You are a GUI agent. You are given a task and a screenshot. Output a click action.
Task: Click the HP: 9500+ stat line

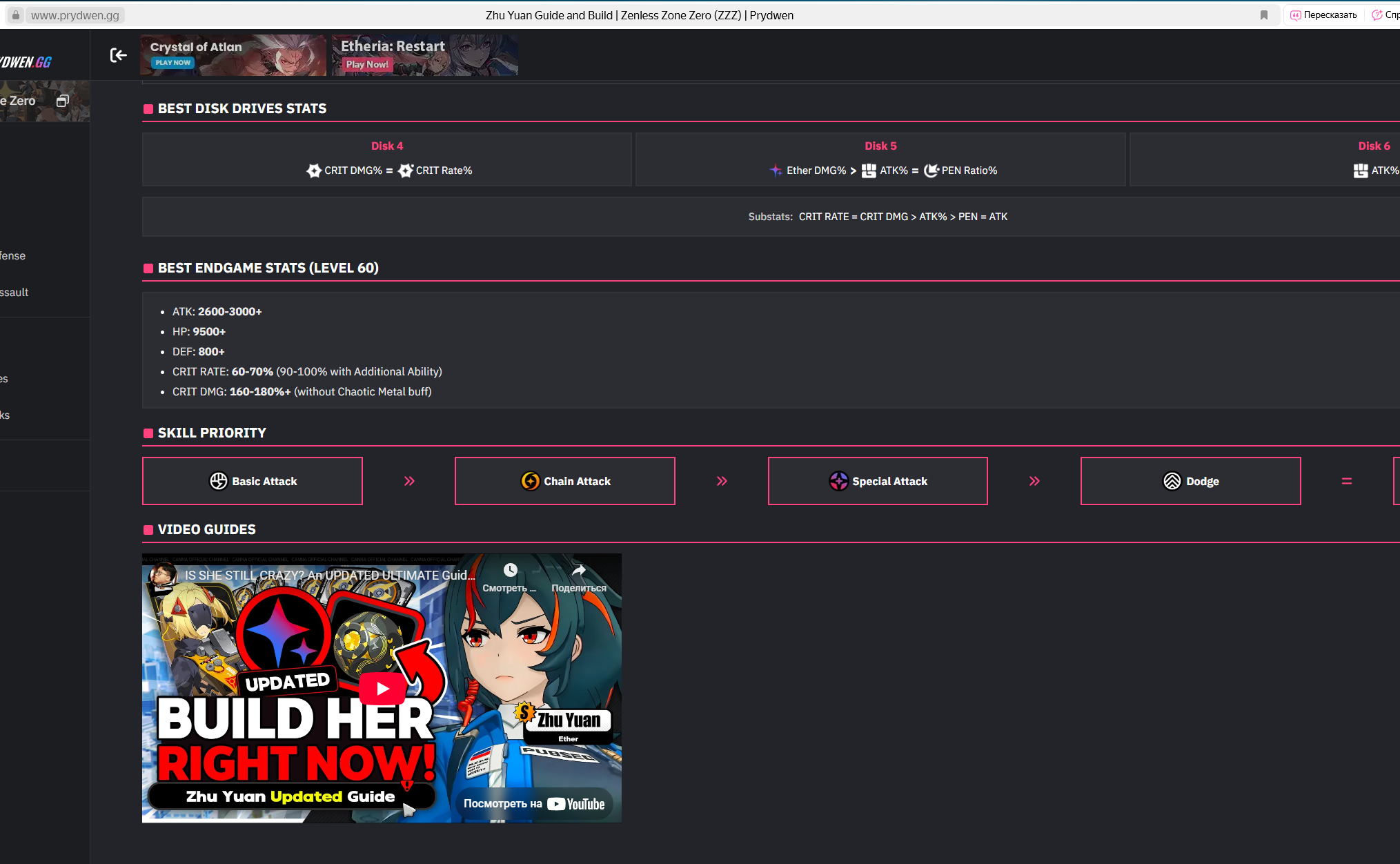click(x=199, y=331)
